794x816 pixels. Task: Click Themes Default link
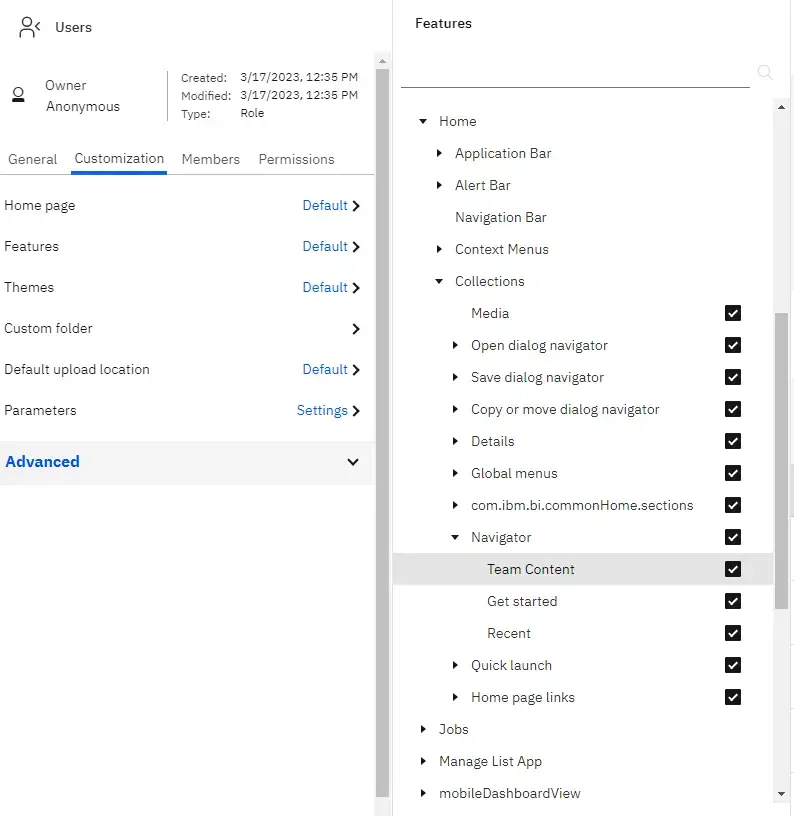(325, 288)
